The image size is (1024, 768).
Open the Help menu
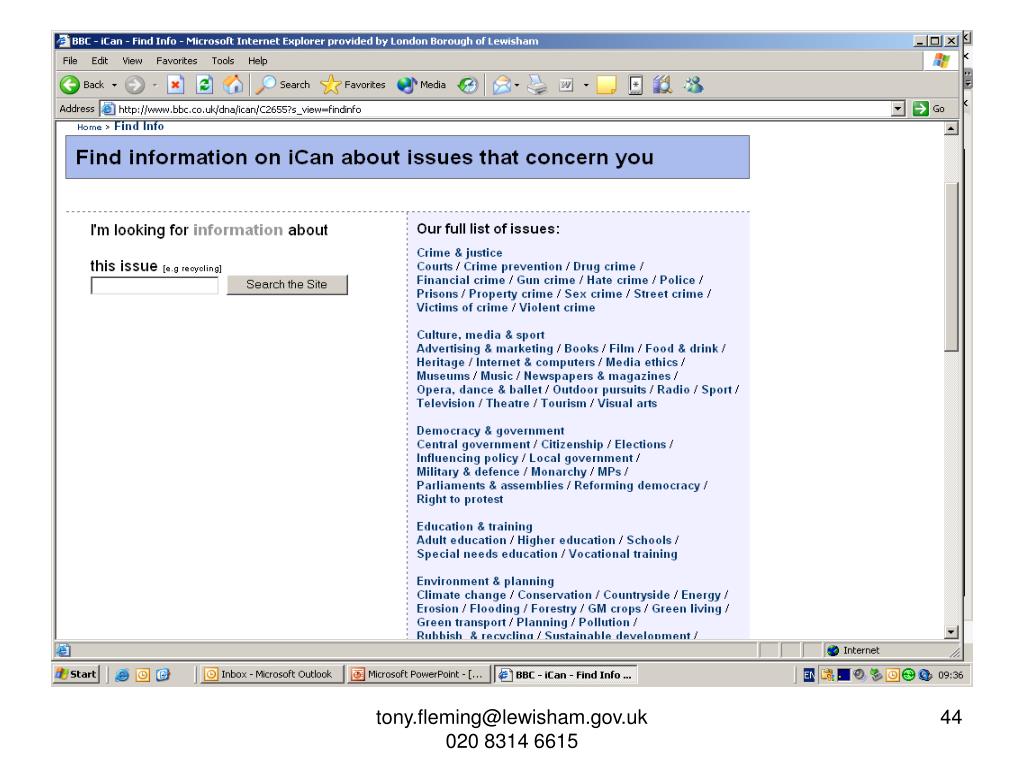tap(257, 61)
